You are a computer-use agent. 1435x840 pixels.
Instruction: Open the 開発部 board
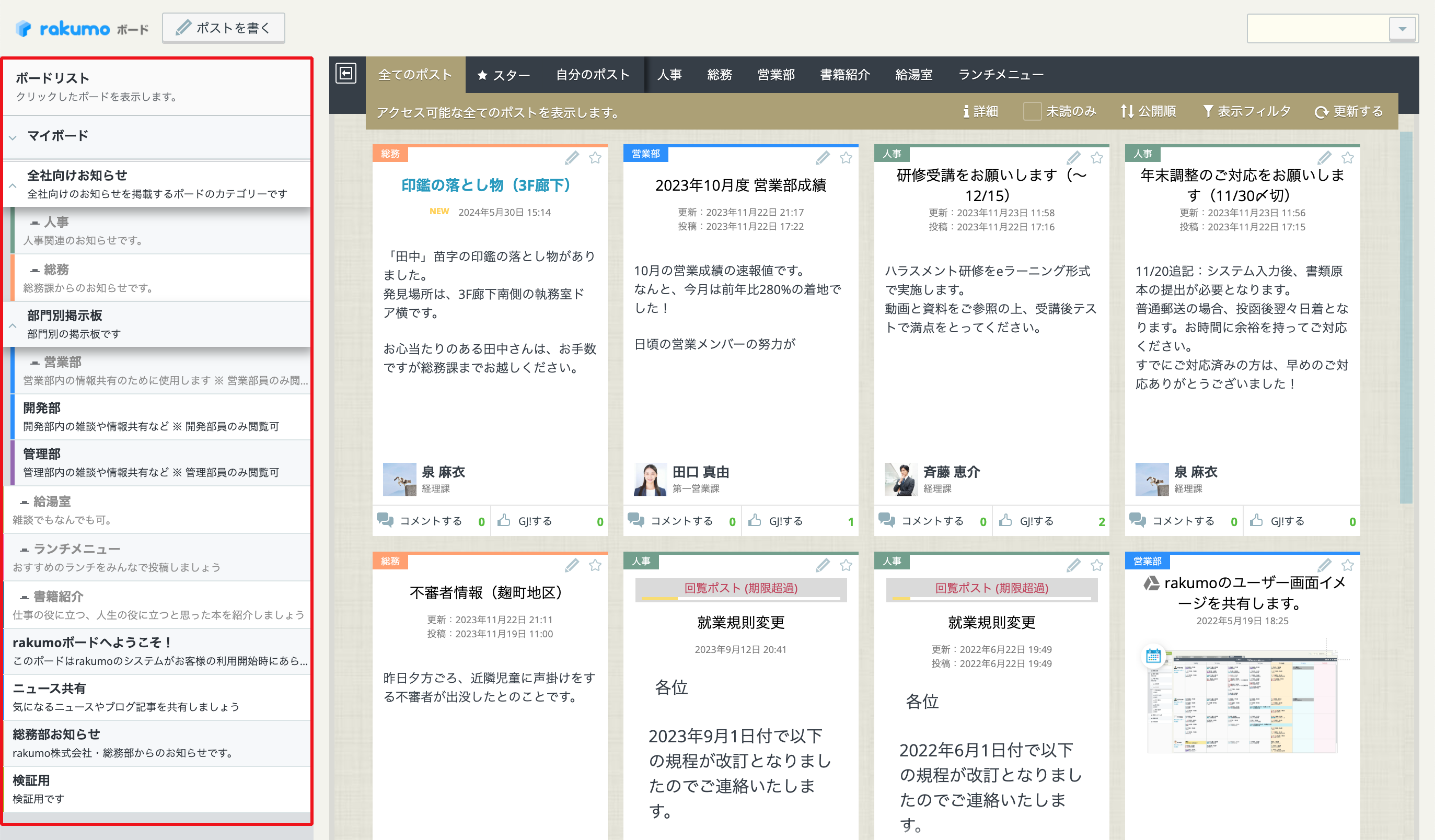[x=161, y=416]
